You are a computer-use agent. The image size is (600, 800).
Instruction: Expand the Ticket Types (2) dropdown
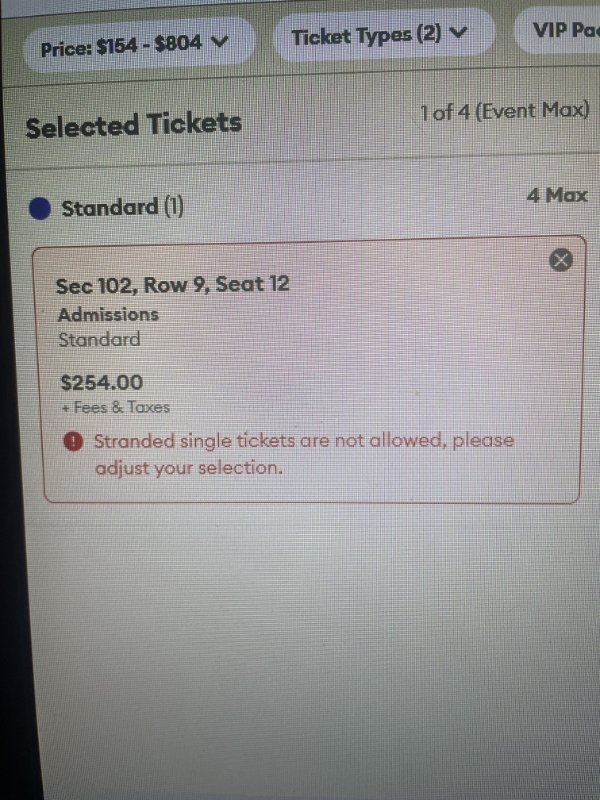click(379, 36)
